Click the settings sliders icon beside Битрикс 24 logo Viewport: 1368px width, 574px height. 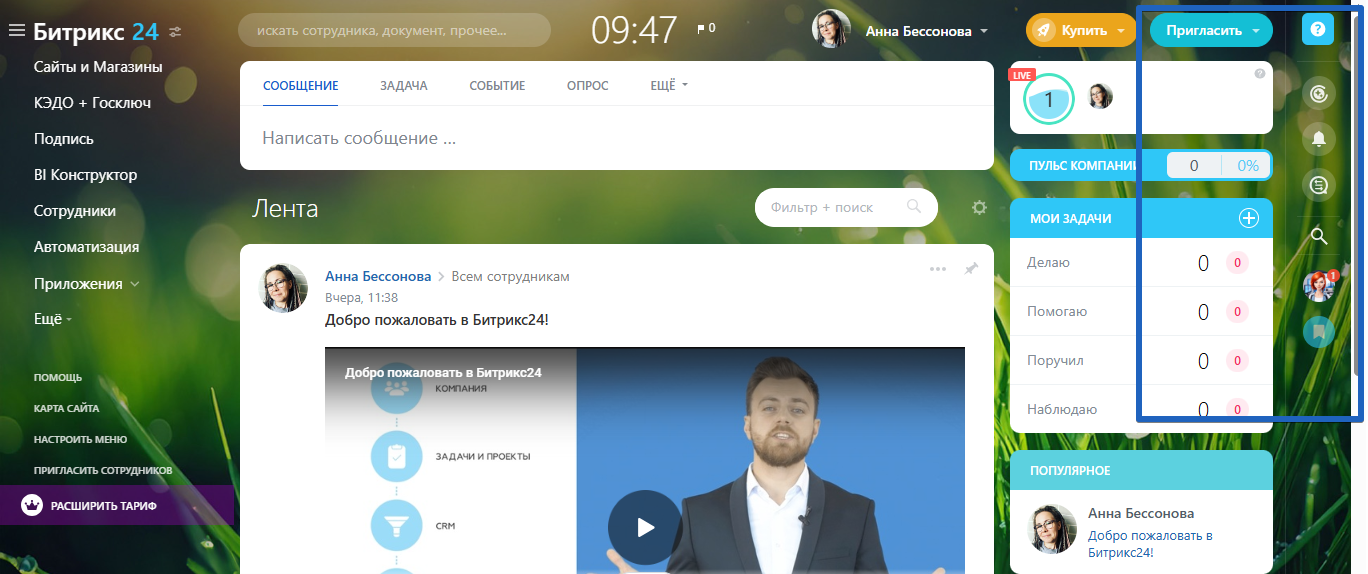point(175,32)
